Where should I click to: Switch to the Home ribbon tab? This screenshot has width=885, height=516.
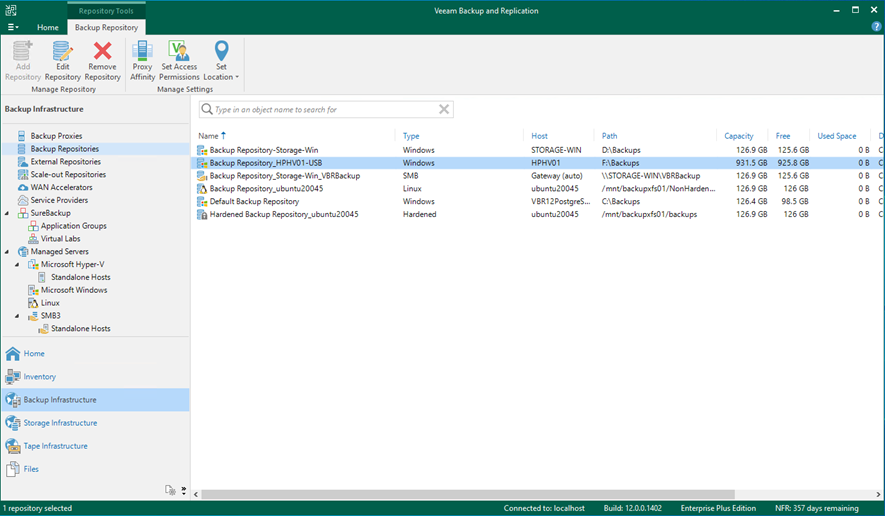(47, 27)
